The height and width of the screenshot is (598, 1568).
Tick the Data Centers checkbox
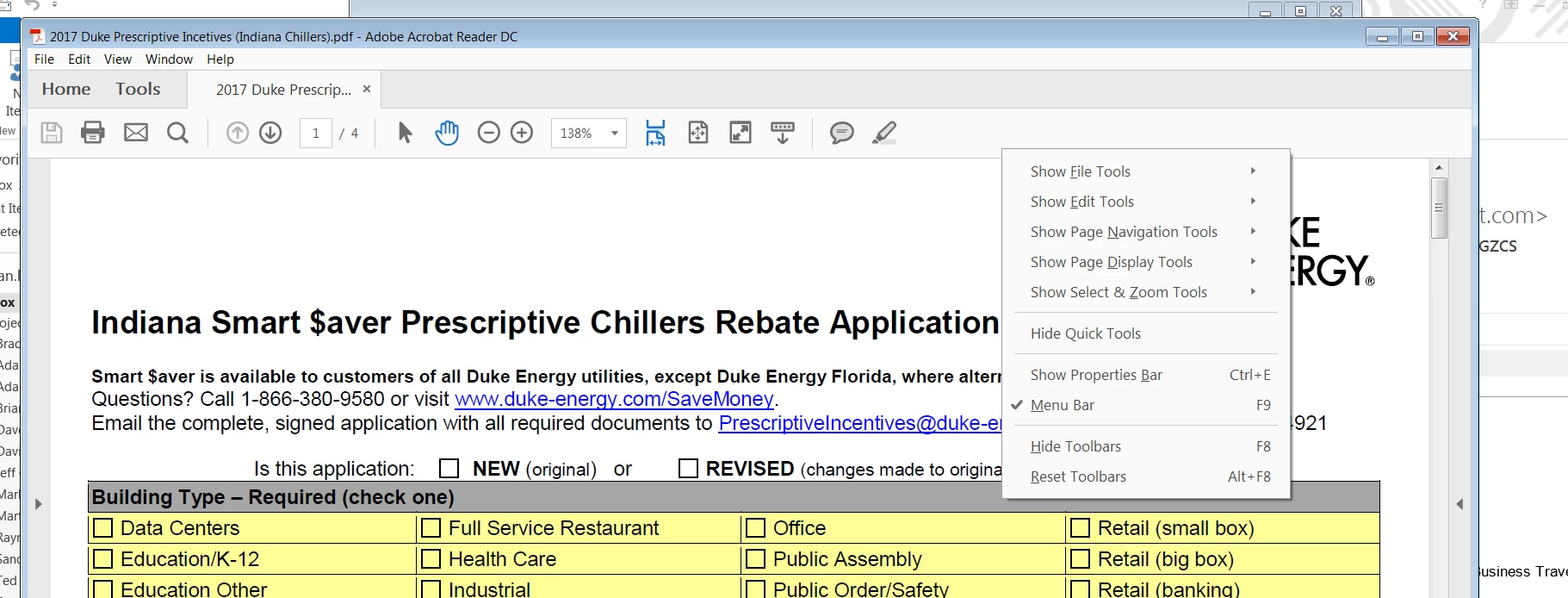[x=102, y=528]
